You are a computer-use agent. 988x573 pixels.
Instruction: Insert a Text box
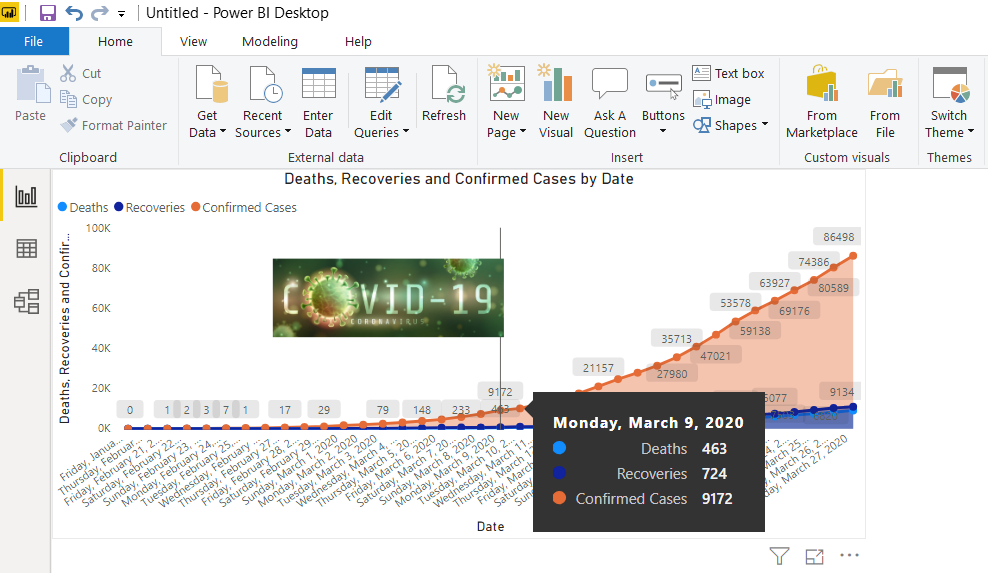coord(728,73)
